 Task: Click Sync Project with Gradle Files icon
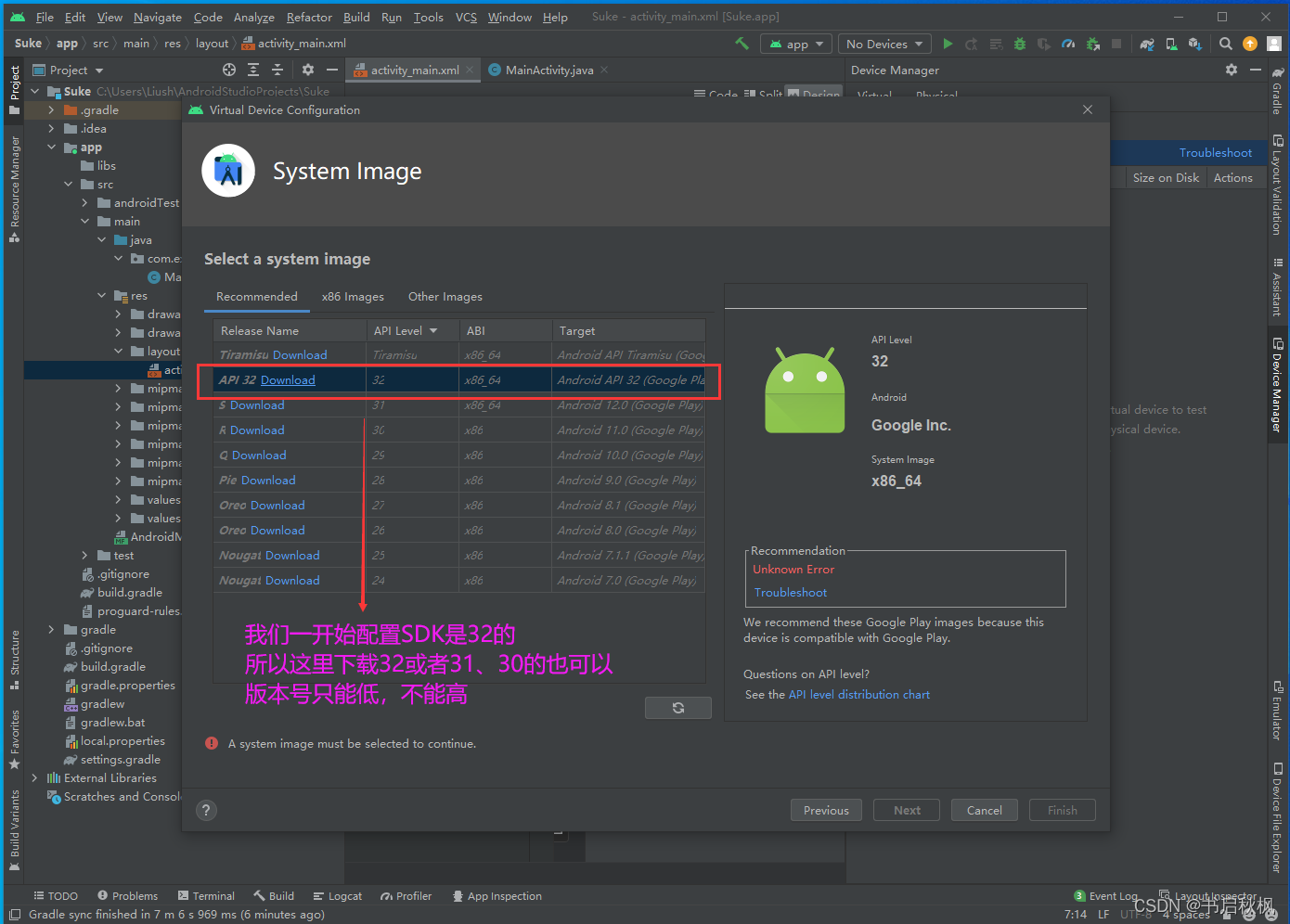1148,44
